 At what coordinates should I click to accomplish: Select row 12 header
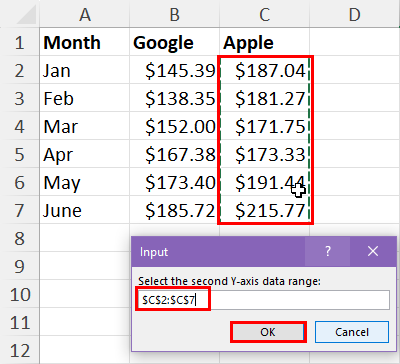pyautogui.click(x=20, y=351)
